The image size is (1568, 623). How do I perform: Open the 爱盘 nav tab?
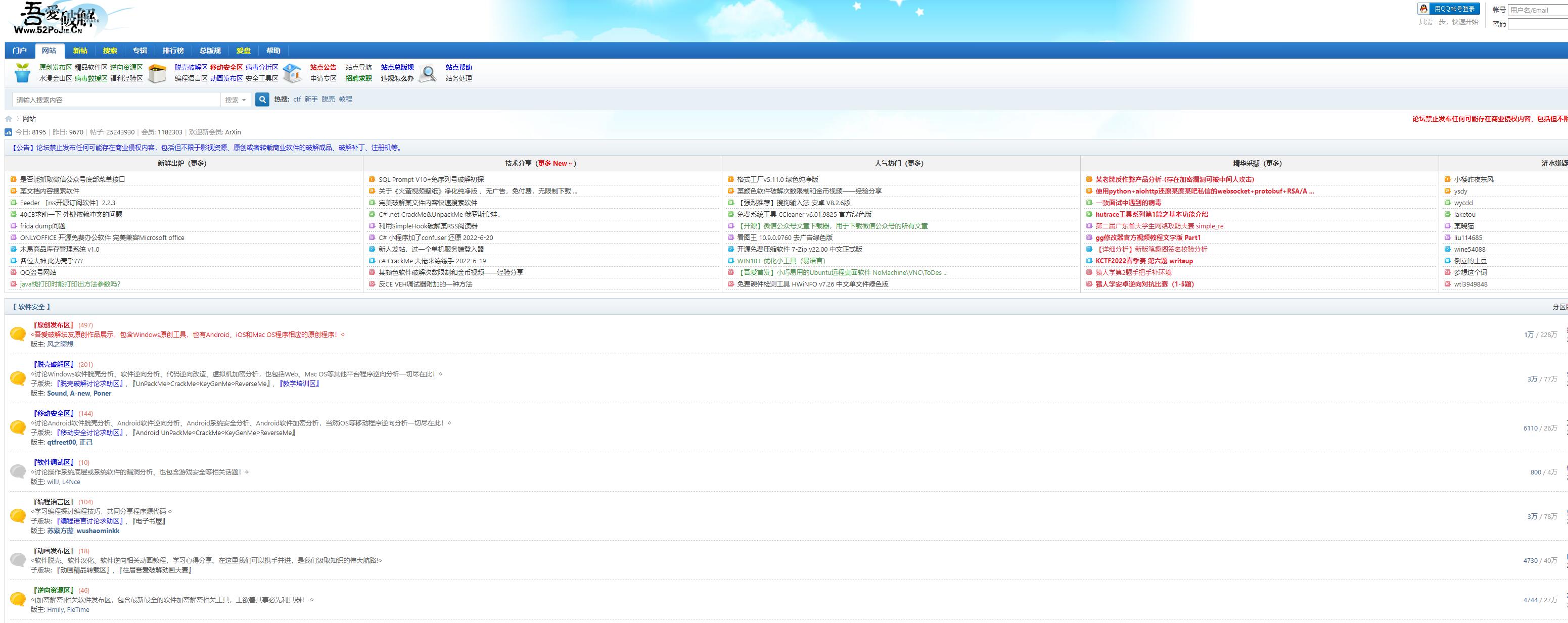coord(244,51)
